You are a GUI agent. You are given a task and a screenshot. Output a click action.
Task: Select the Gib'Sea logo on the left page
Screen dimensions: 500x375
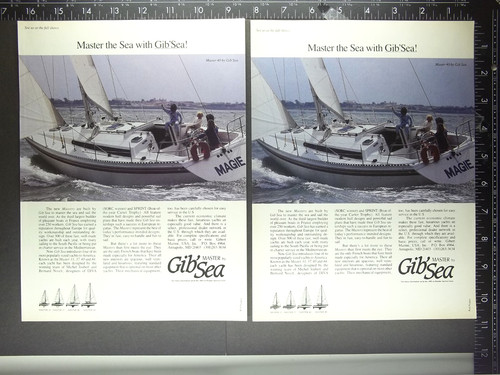196,267
